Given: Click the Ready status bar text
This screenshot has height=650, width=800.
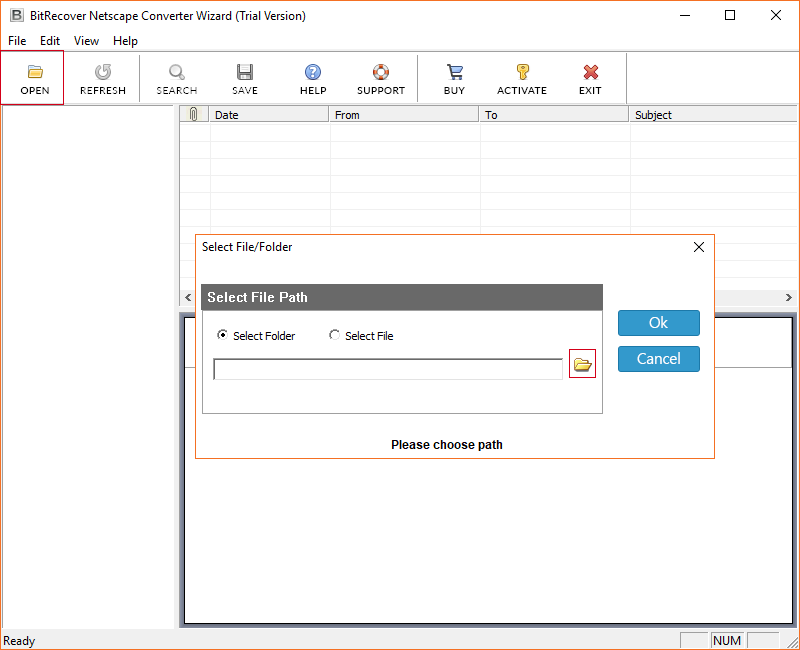Looking at the screenshot, I should pyautogui.click(x=19, y=641).
